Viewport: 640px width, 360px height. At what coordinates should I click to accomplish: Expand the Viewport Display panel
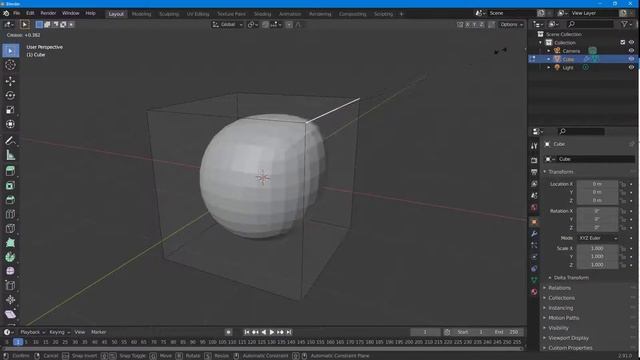coord(568,338)
